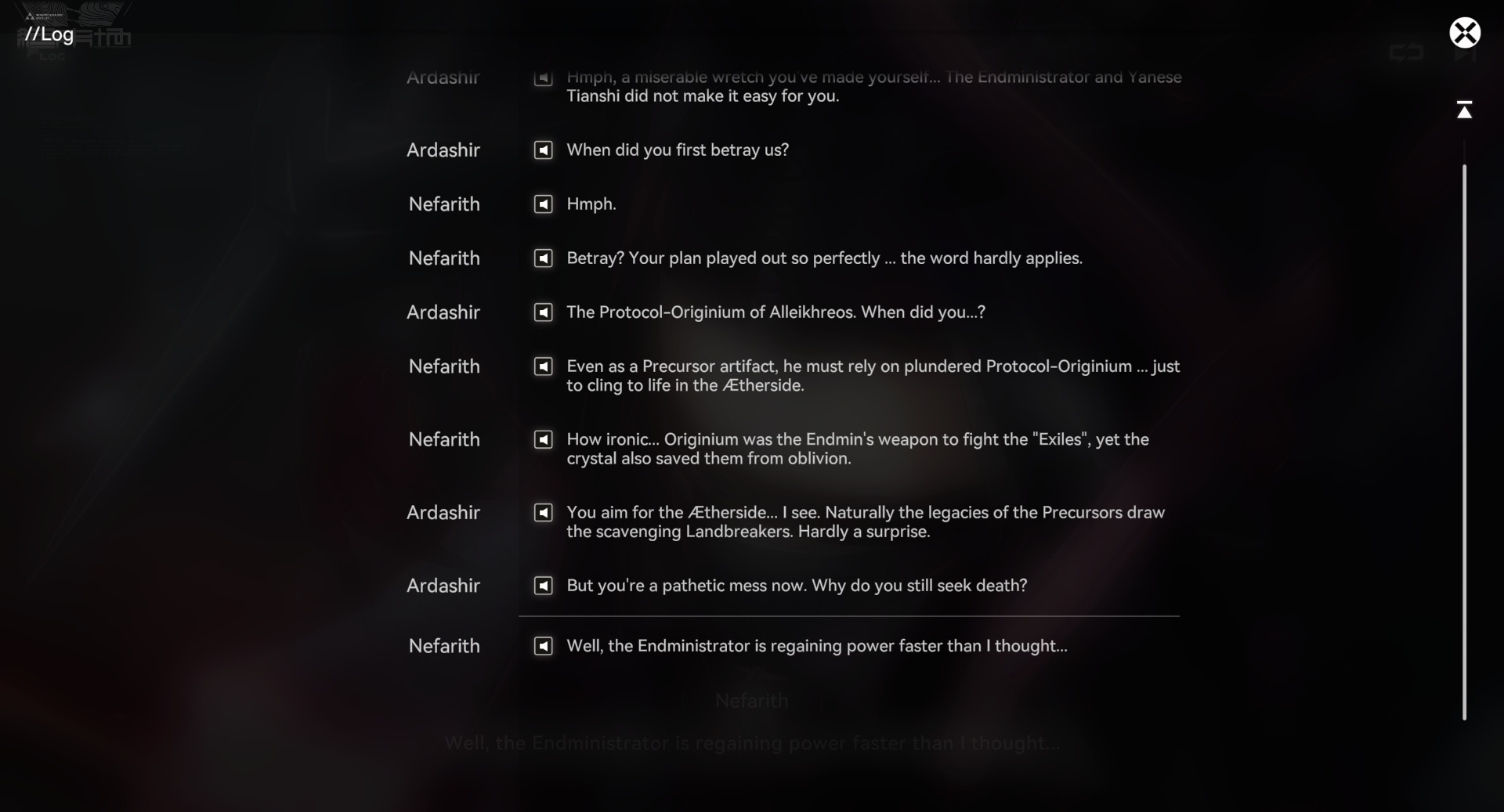Click the vertical log scrollbar

click(1464, 442)
